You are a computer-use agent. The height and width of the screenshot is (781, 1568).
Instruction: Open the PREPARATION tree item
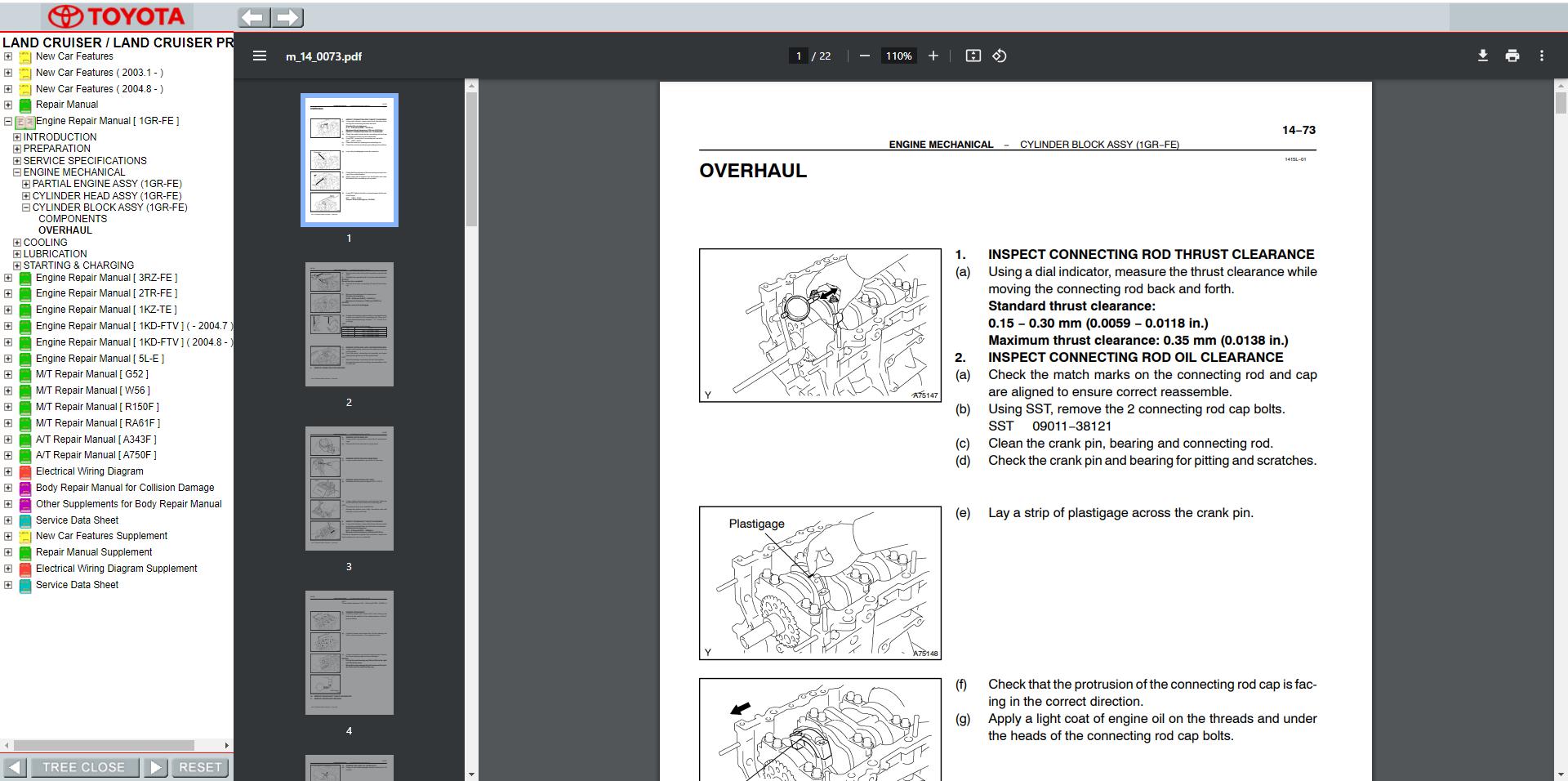tap(57, 149)
